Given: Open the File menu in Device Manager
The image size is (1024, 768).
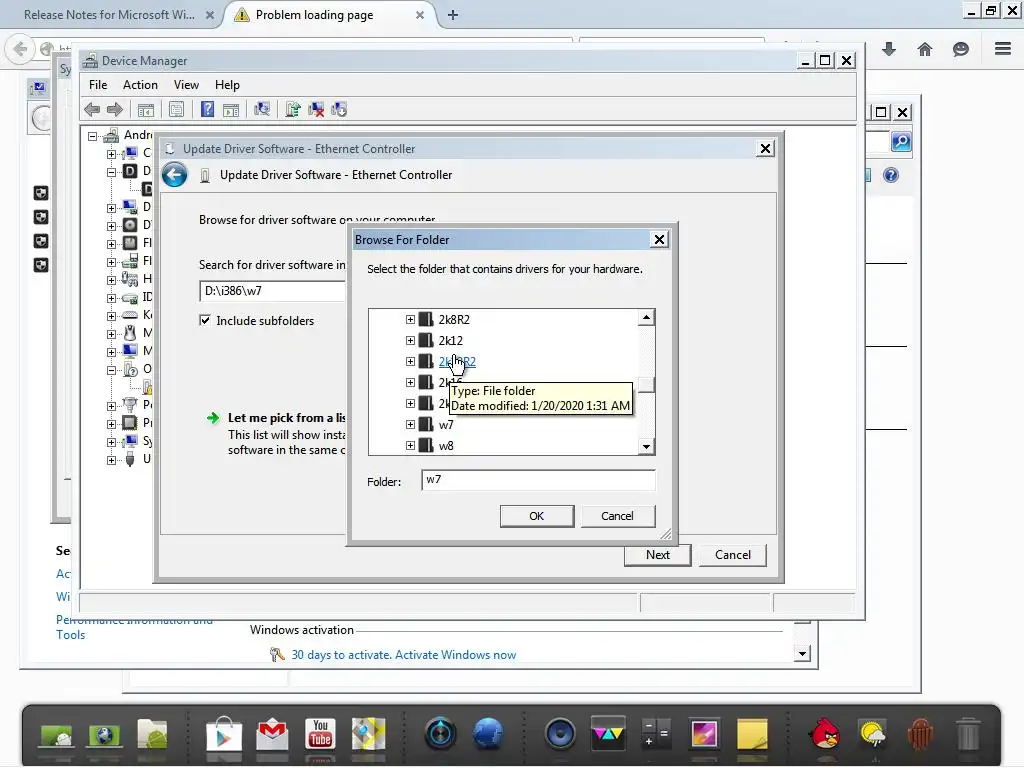Looking at the screenshot, I should click(x=98, y=85).
